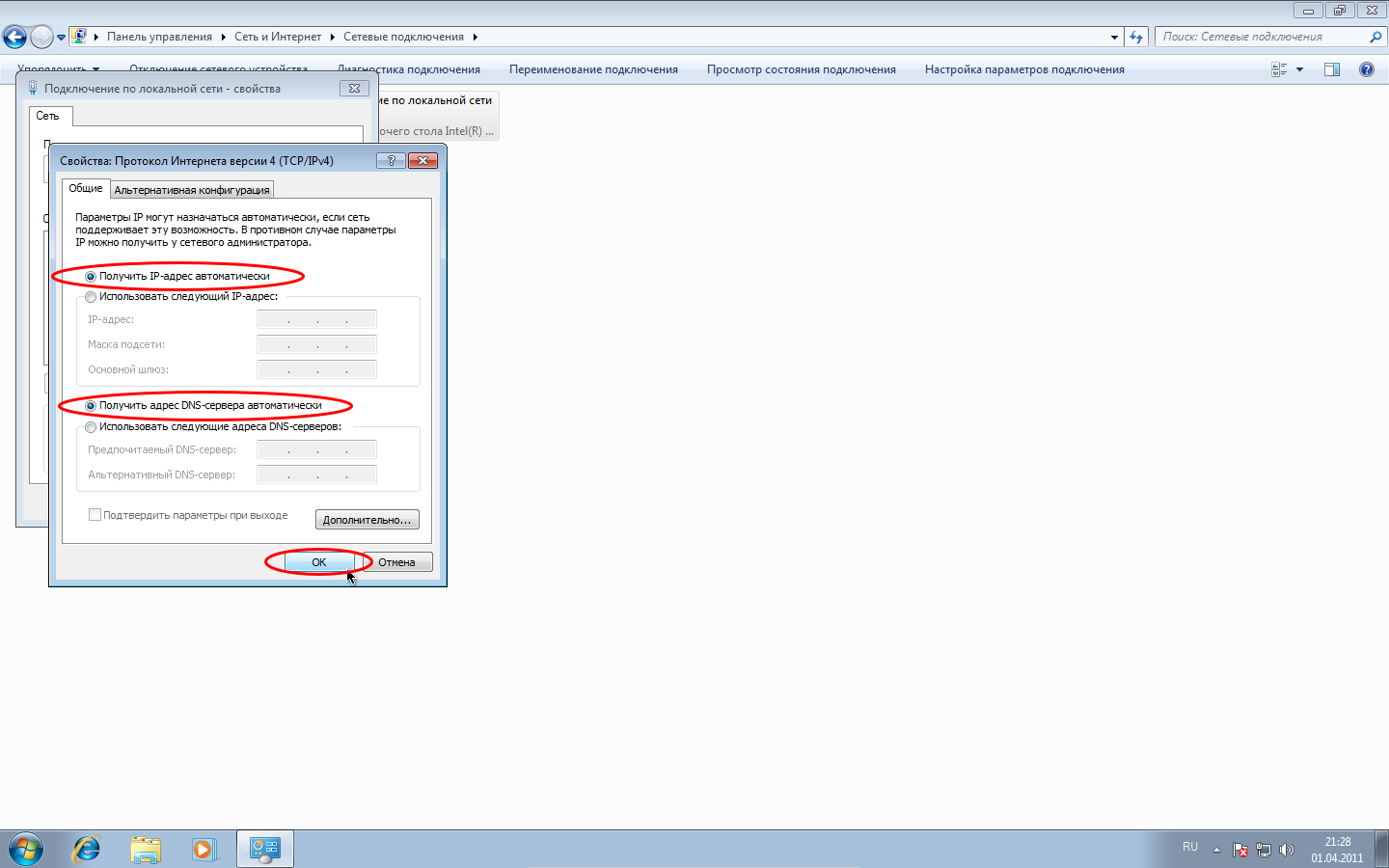Click Диагностика подключения in the toolbar
The width and height of the screenshot is (1389, 868).
(x=409, y=69)
